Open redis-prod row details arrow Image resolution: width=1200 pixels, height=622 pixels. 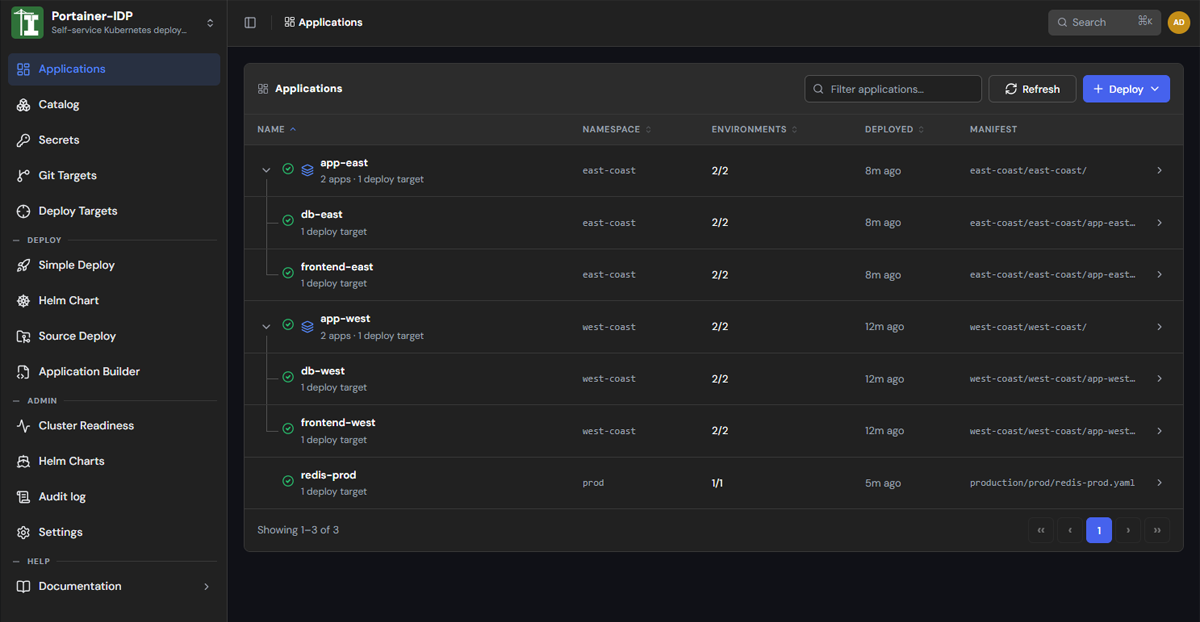tap(1159, 483)
